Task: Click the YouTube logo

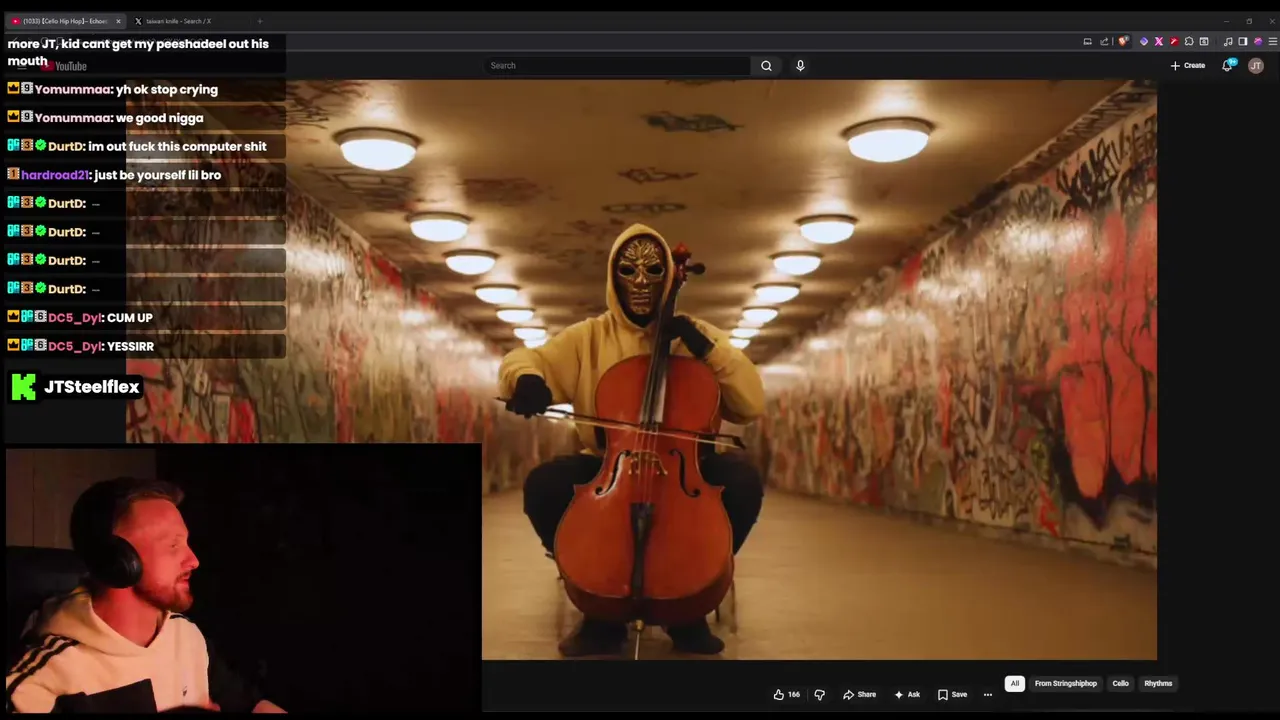Action: pos(64,66)
